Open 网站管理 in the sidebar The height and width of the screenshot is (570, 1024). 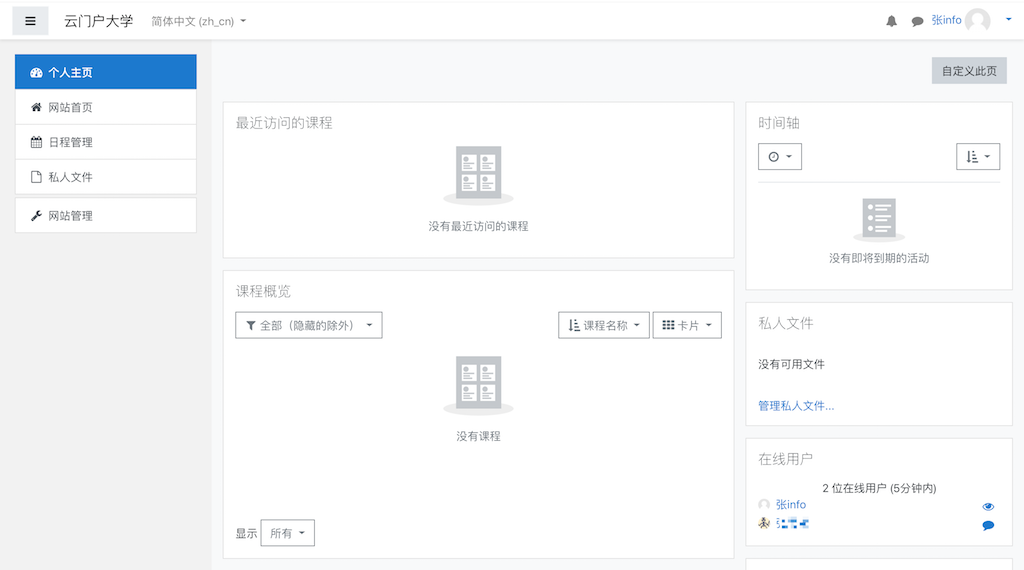(x=106, y=215)
